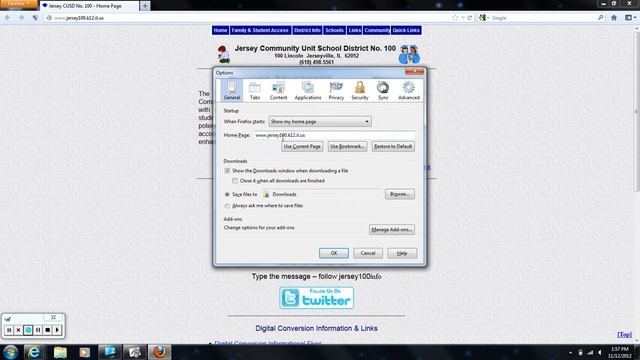Toggle Close it when downloads finished checkbox
The image size is (640, 360).
pyautogui.click(x=235, y=180)
